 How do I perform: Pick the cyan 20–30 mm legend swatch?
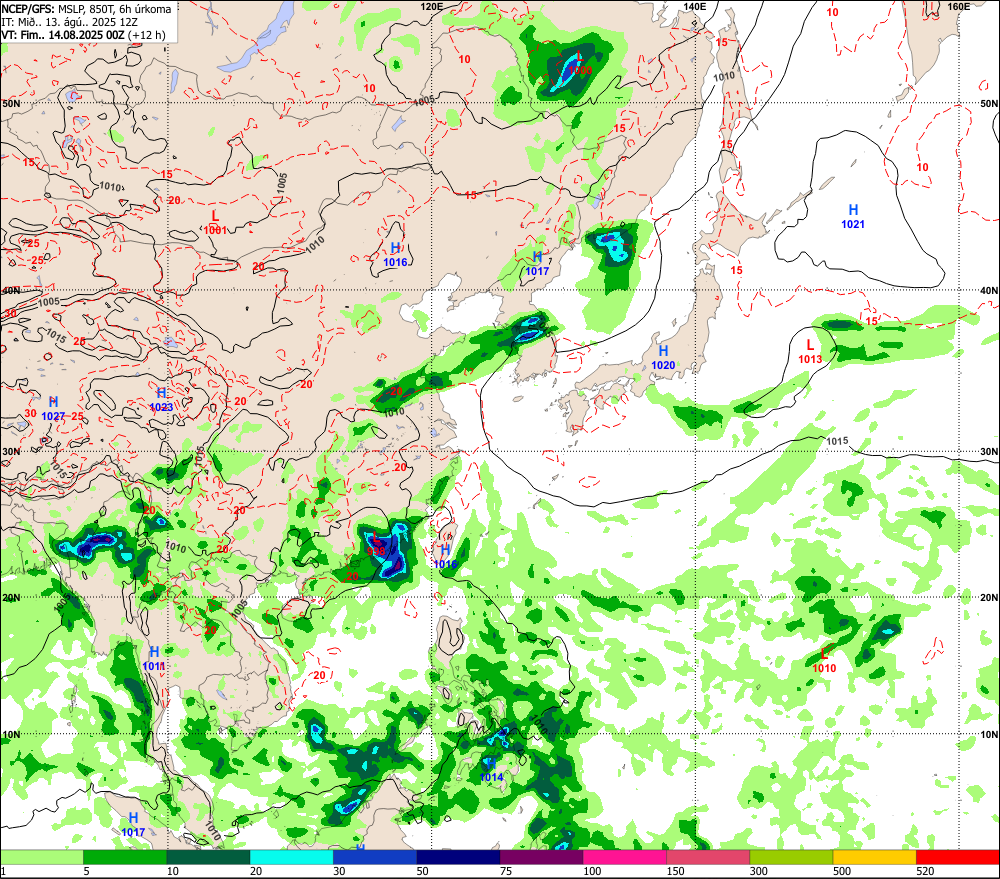pyautogui.click(x=291, y=857)
